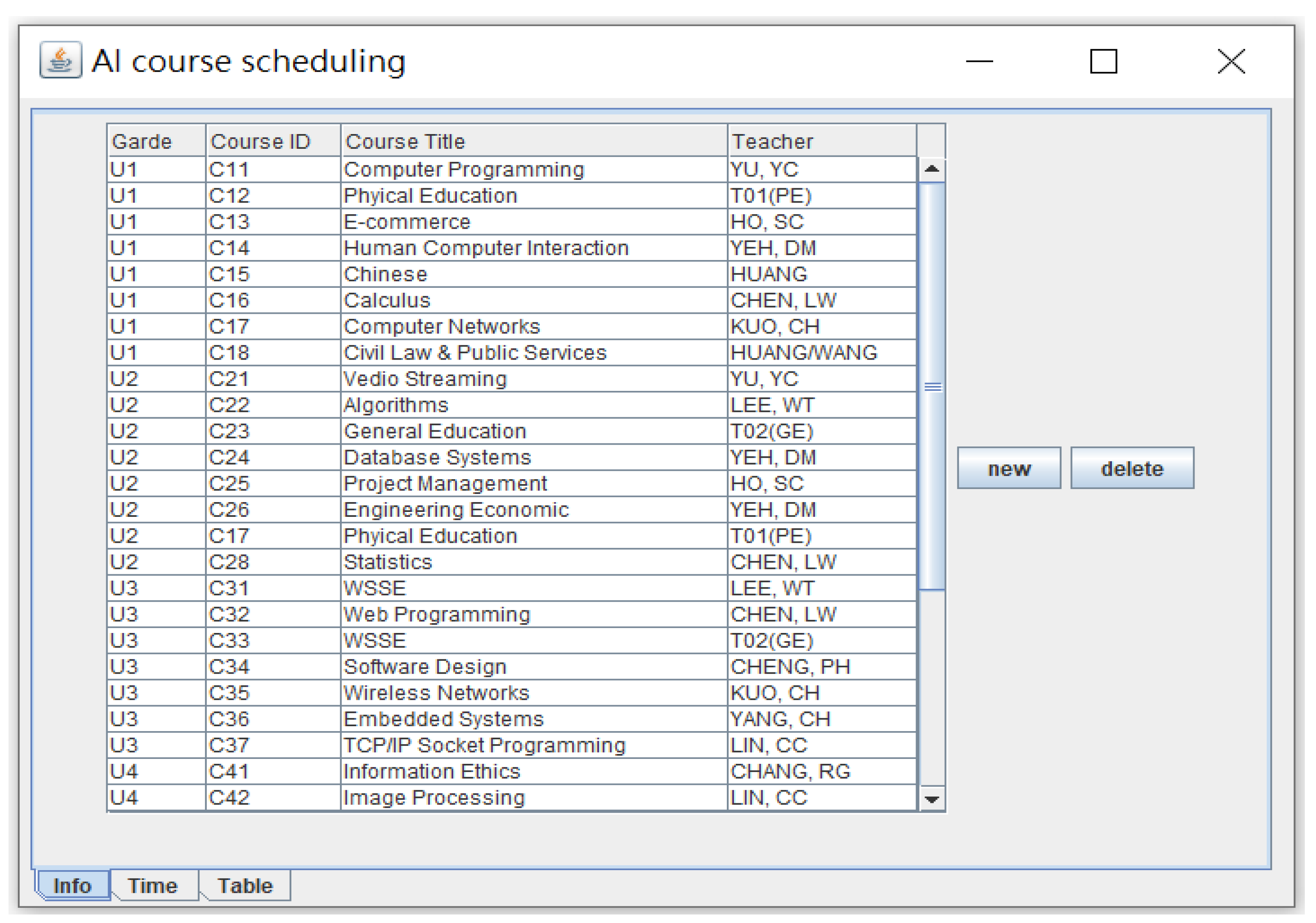Click the HUANG/WANG teacher cell
Viewport: 1316px width, 923px height.
tap(822, 353)
